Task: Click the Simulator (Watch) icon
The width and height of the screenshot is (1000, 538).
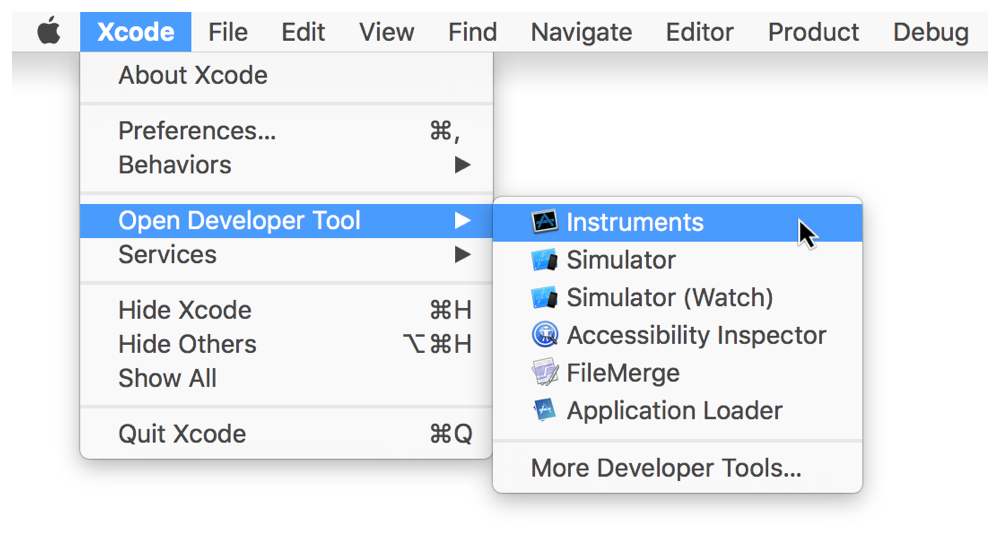Action: [x=544, y=298]
